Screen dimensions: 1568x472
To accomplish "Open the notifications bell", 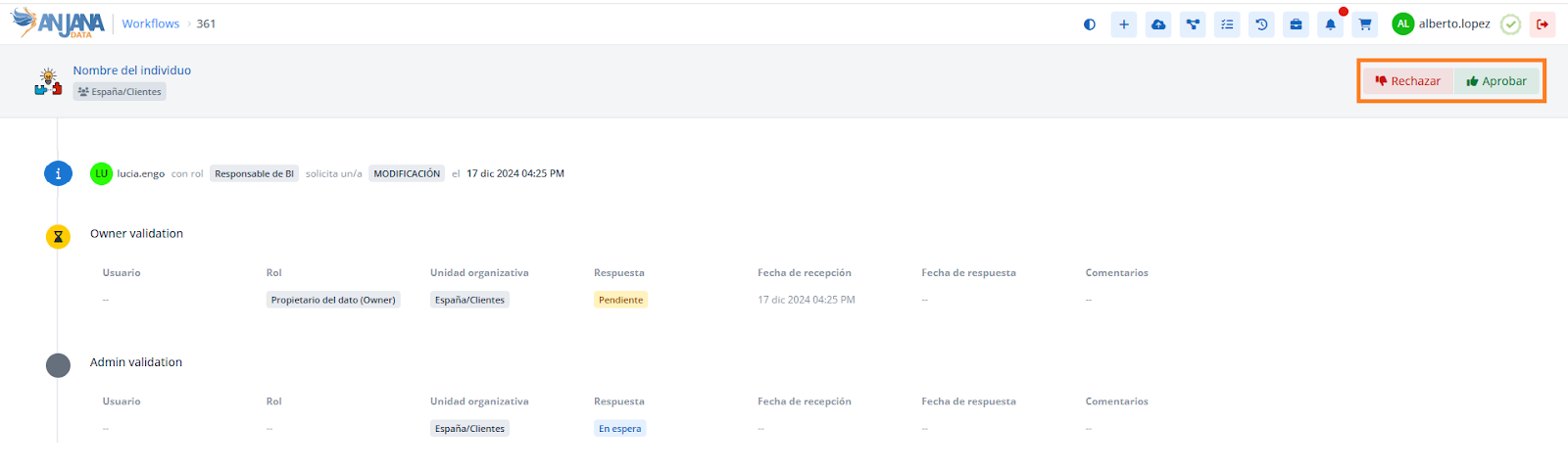I will [x=1330, y=24].
